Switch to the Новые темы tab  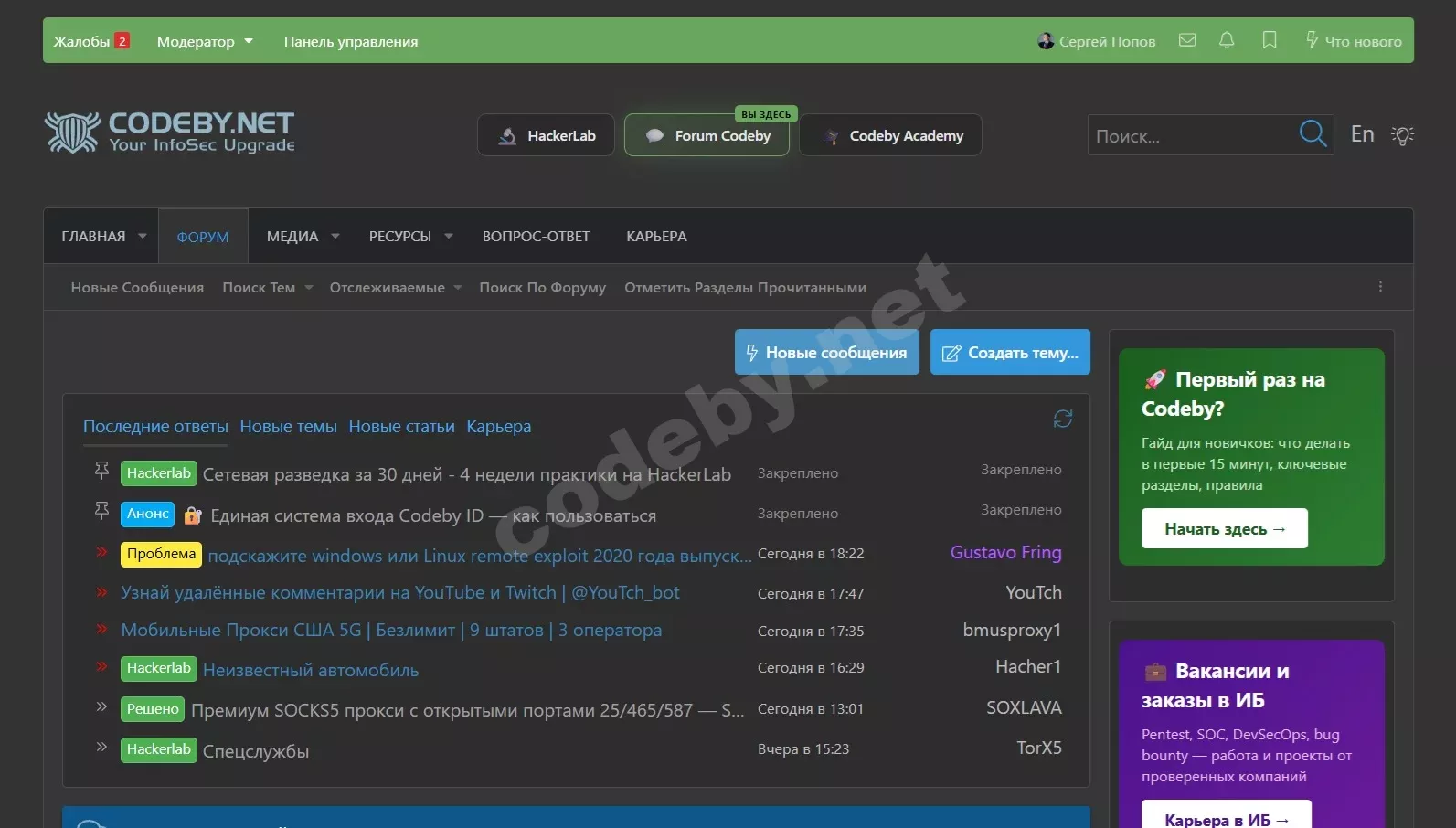[288, 427]
